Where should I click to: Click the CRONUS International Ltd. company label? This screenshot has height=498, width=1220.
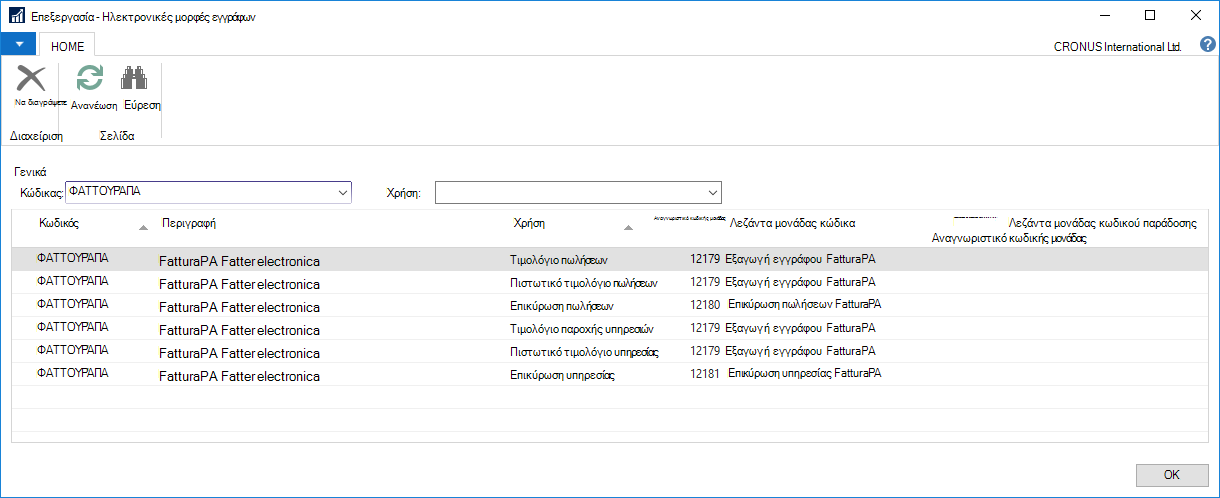(1118, 46)
